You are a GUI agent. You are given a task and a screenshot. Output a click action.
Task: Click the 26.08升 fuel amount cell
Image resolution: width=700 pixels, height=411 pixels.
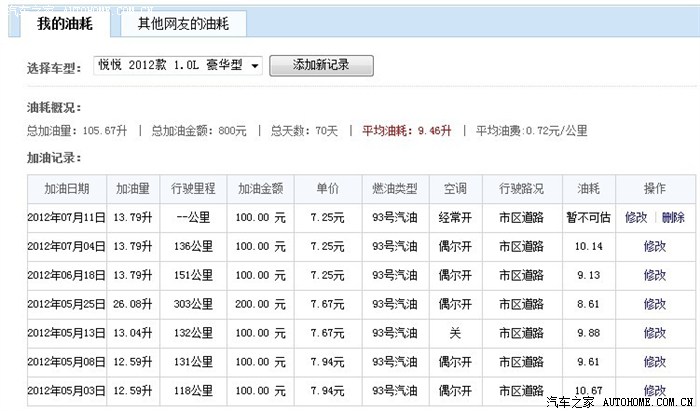(133, 304)
